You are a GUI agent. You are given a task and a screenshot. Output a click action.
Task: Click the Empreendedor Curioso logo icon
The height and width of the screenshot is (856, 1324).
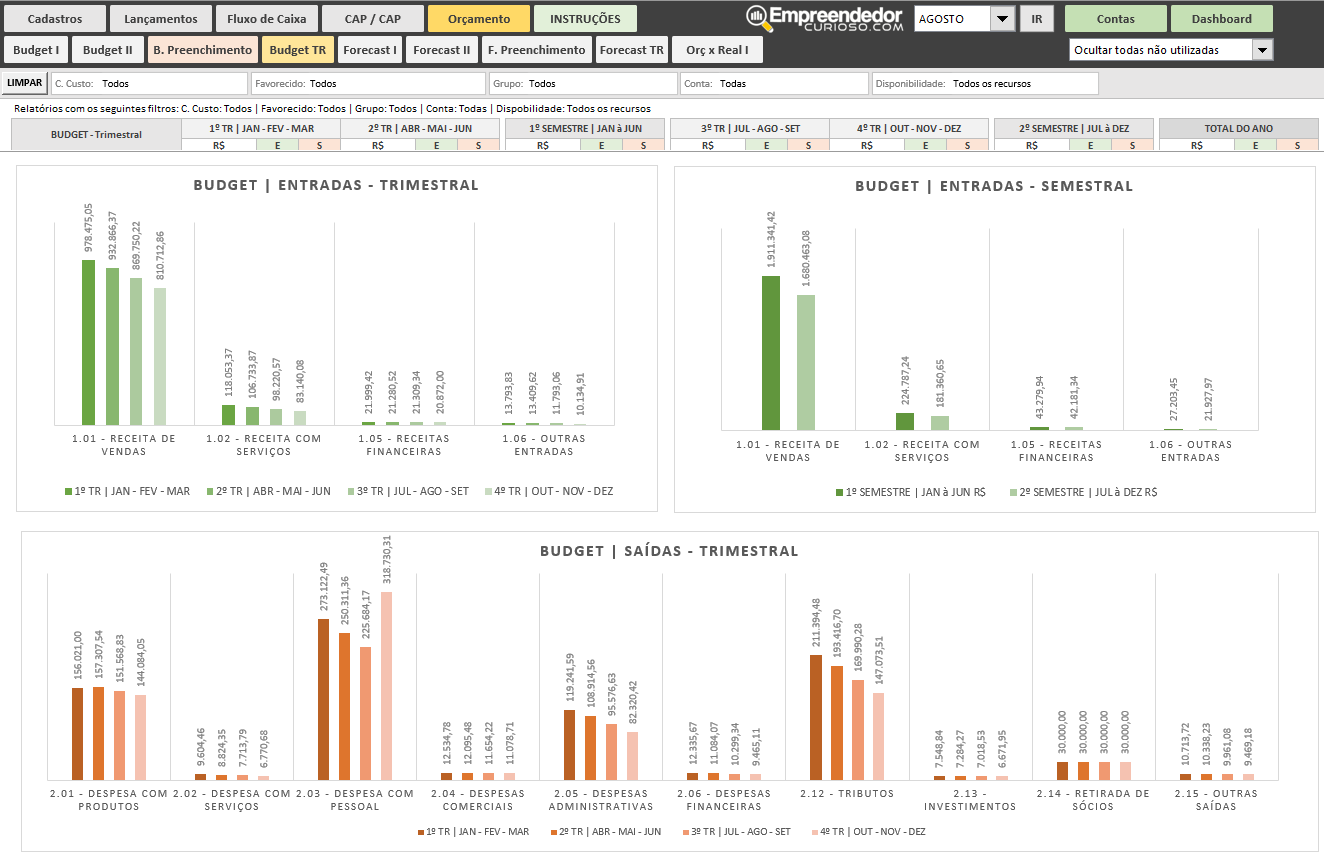[758, 18]
